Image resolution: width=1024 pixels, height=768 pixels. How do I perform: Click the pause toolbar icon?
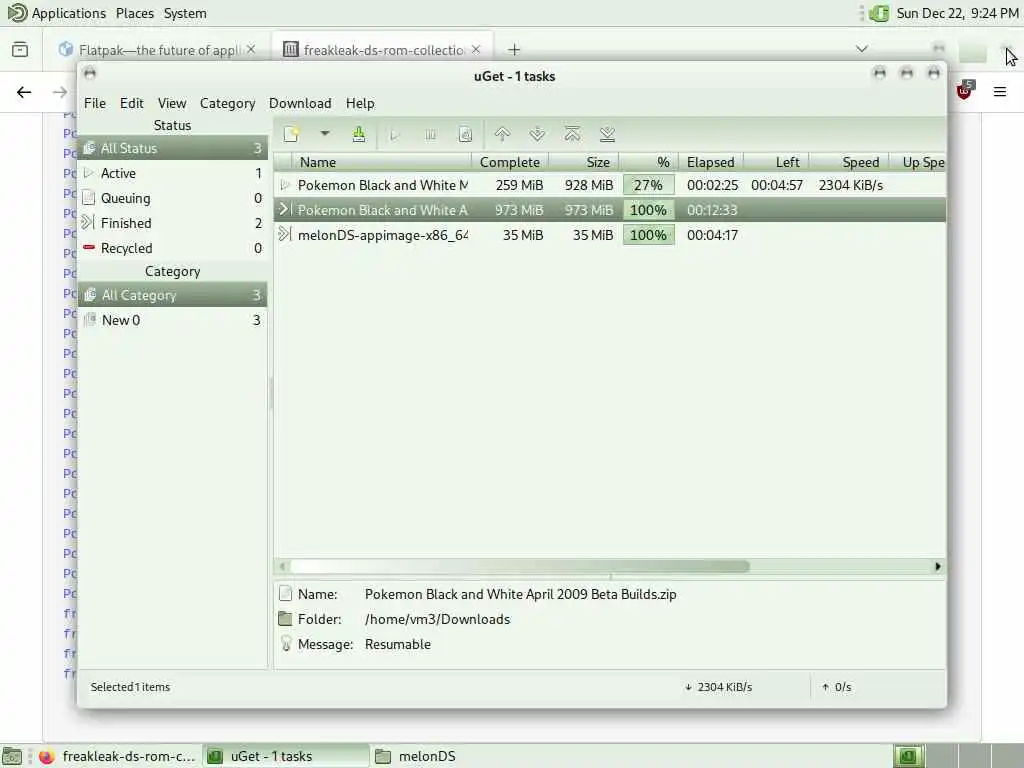430,135
